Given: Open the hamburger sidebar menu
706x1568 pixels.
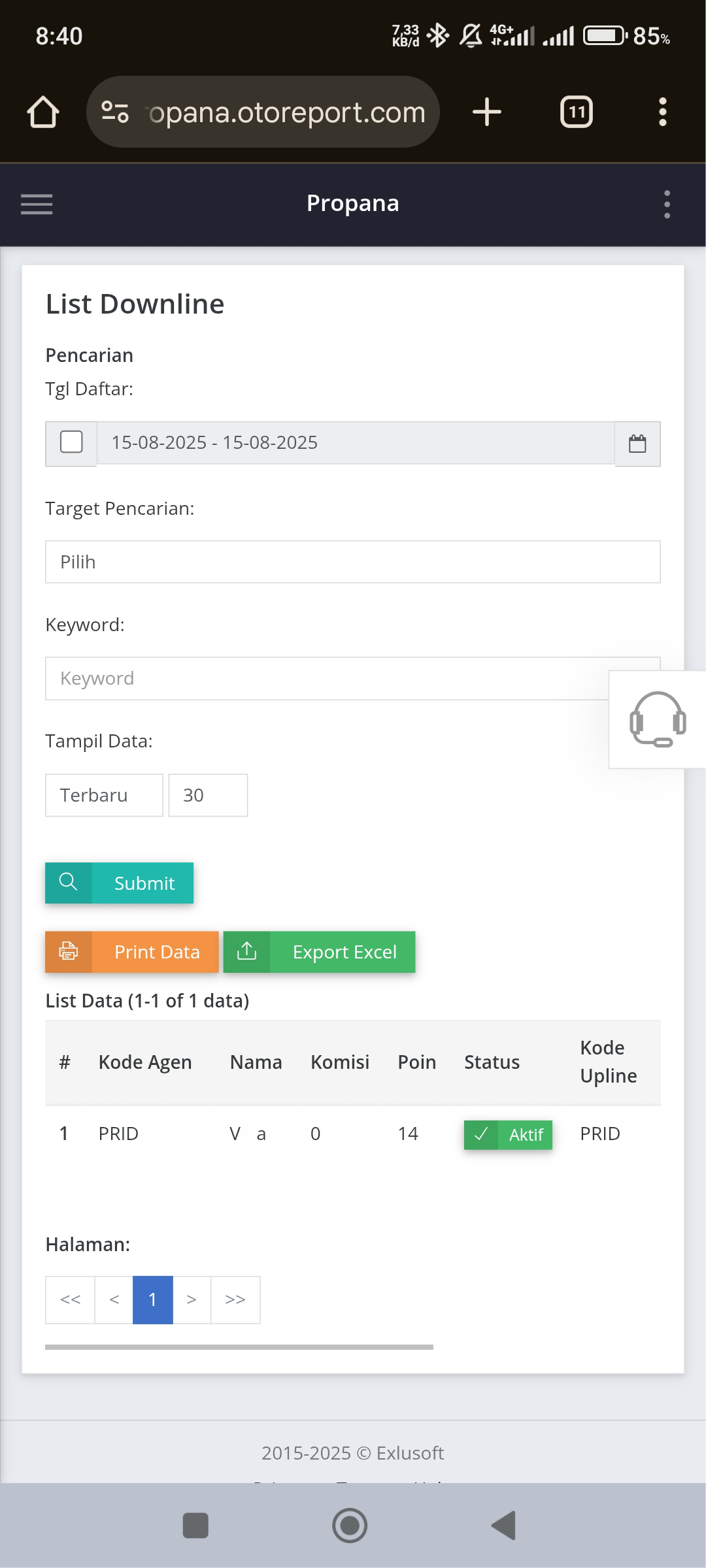Looking at the screenshot, I should point(37,204).
